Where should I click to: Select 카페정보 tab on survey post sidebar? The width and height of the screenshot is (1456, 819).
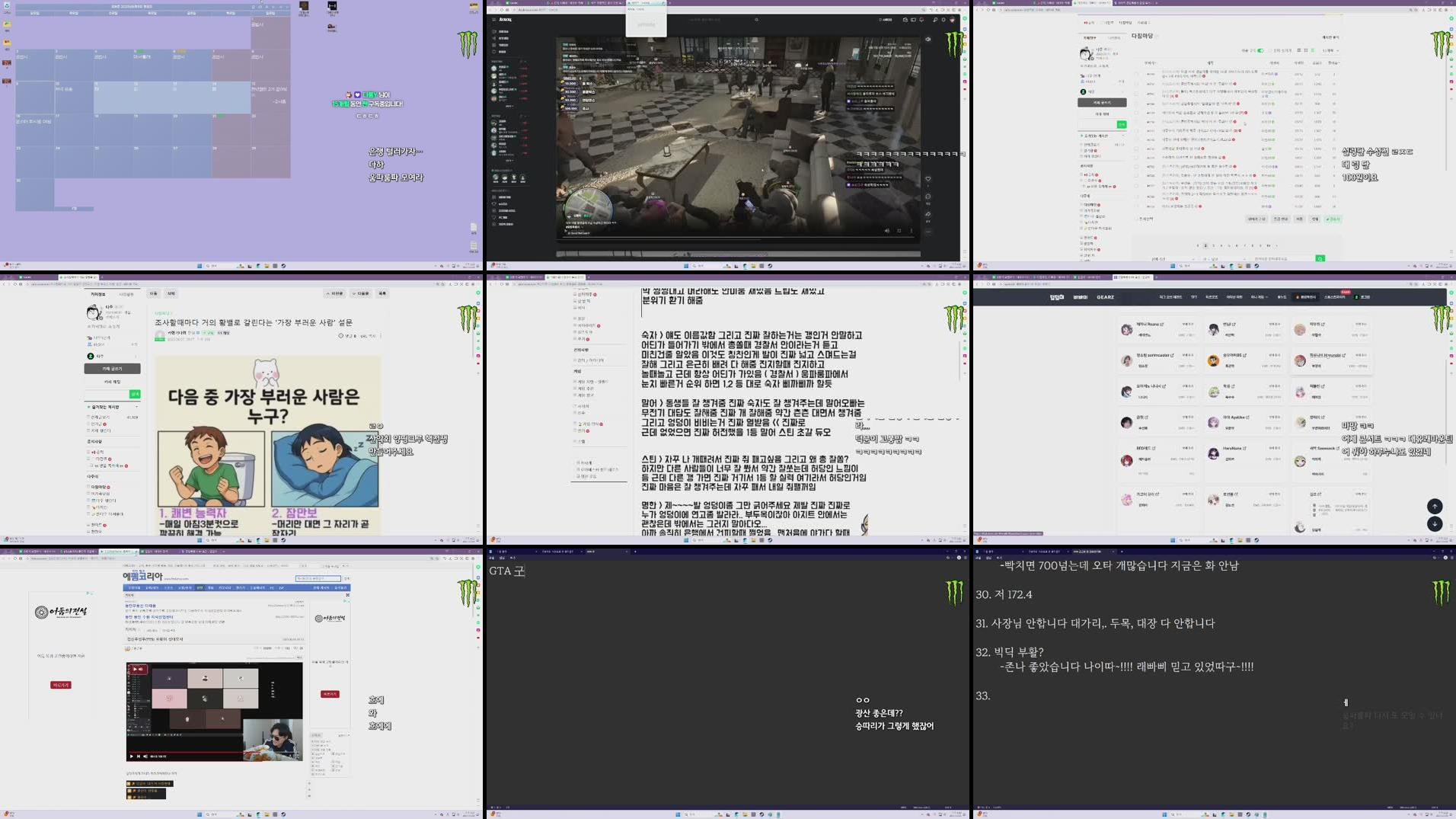pyautogui.click(x=98, y=294)
